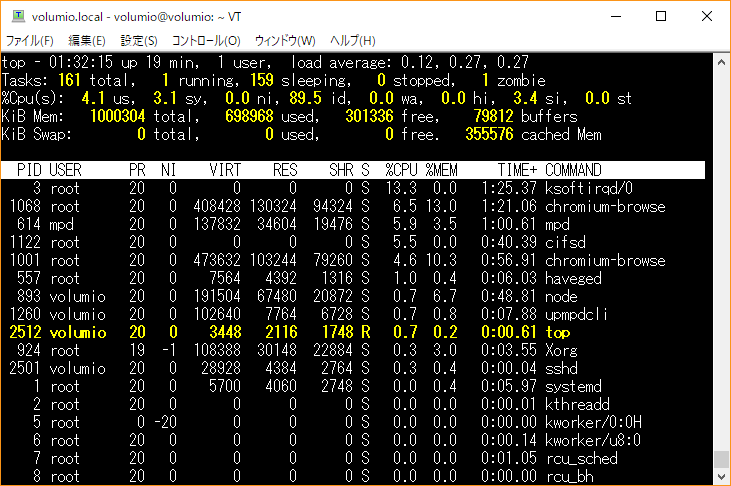Click the kworker/u8:0 process name
This screenshot has height=486, width=731.
[593, 440]
